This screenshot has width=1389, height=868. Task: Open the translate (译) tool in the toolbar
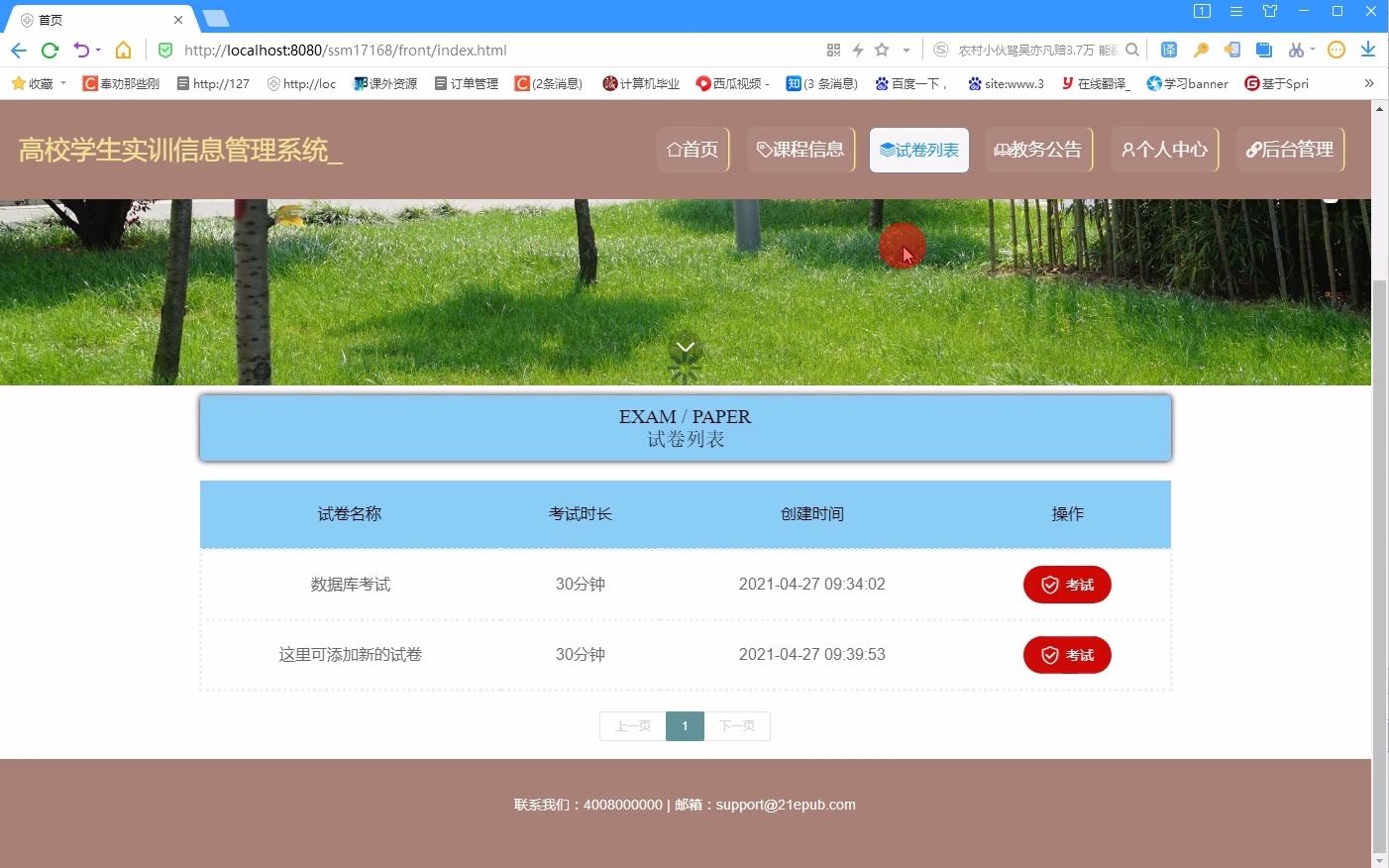pyautogui.click(x=1169, y=50)
